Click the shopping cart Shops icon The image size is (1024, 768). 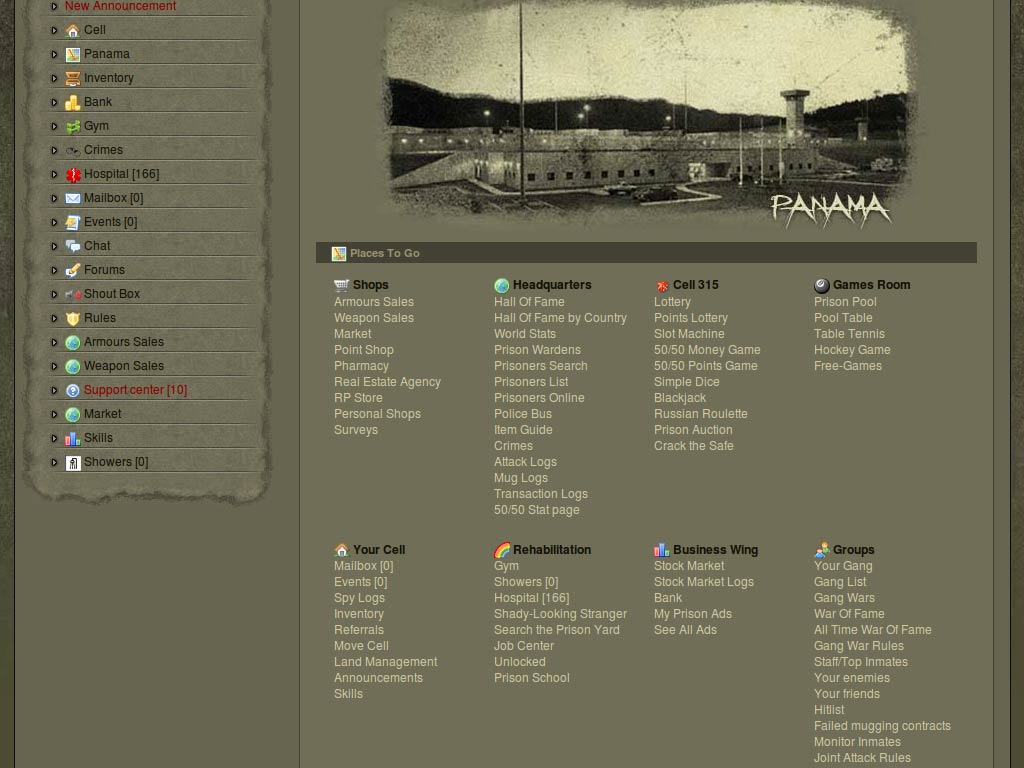(x=341, y=285)
